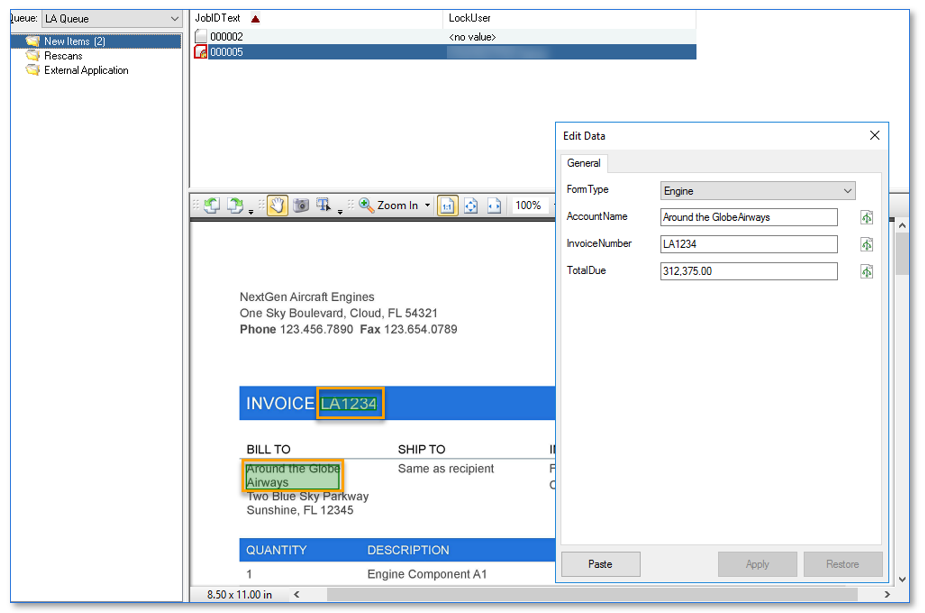
Task: Select the hand pan tool
Action: click(277, 205)
